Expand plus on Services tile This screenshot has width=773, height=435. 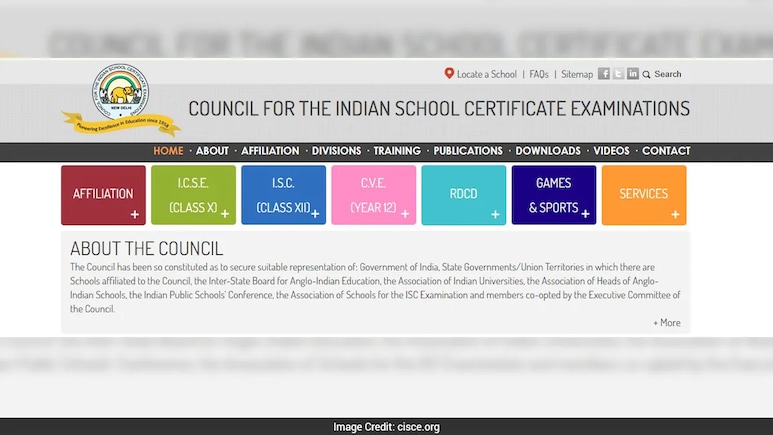(x=675, y=215)
